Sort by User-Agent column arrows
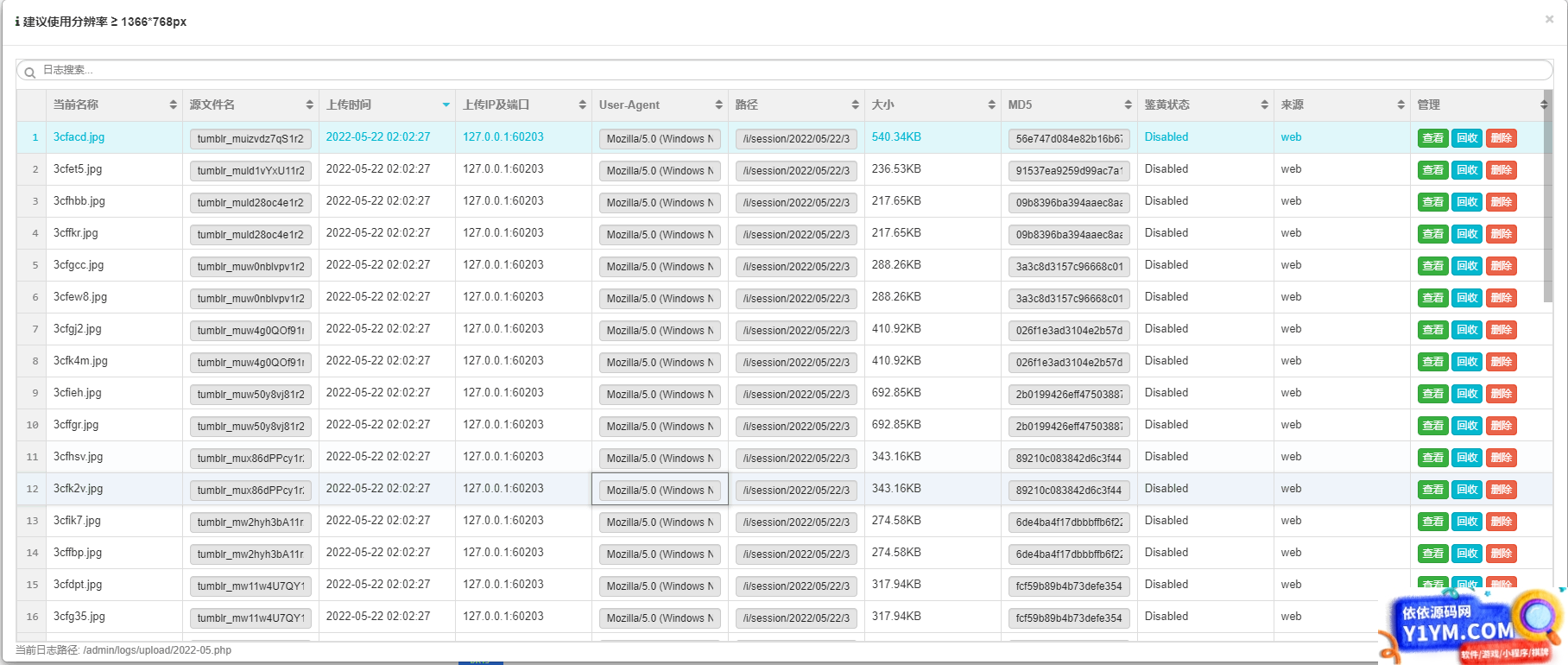 coord(719,104)
